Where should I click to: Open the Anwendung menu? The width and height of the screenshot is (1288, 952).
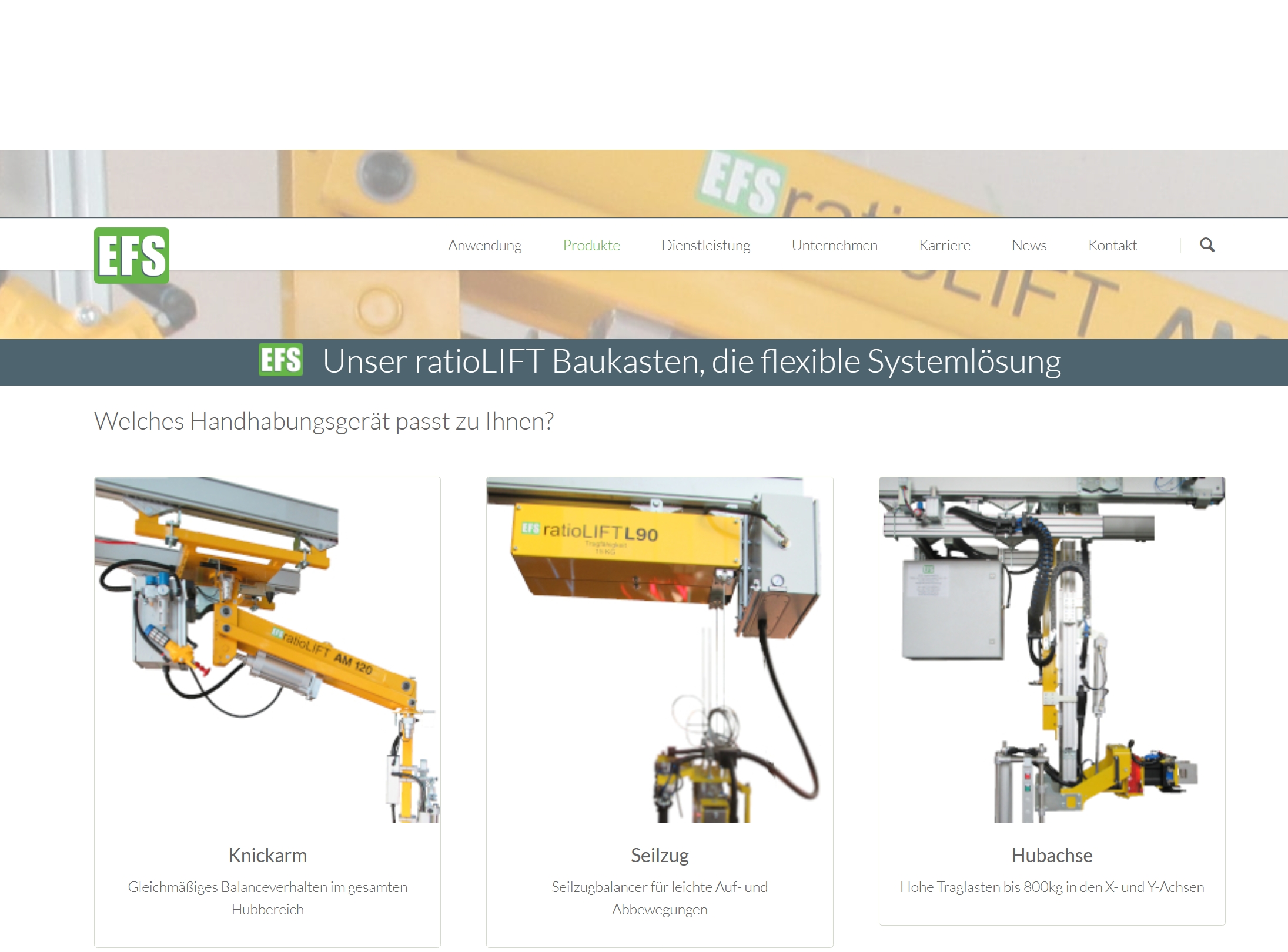484,245
